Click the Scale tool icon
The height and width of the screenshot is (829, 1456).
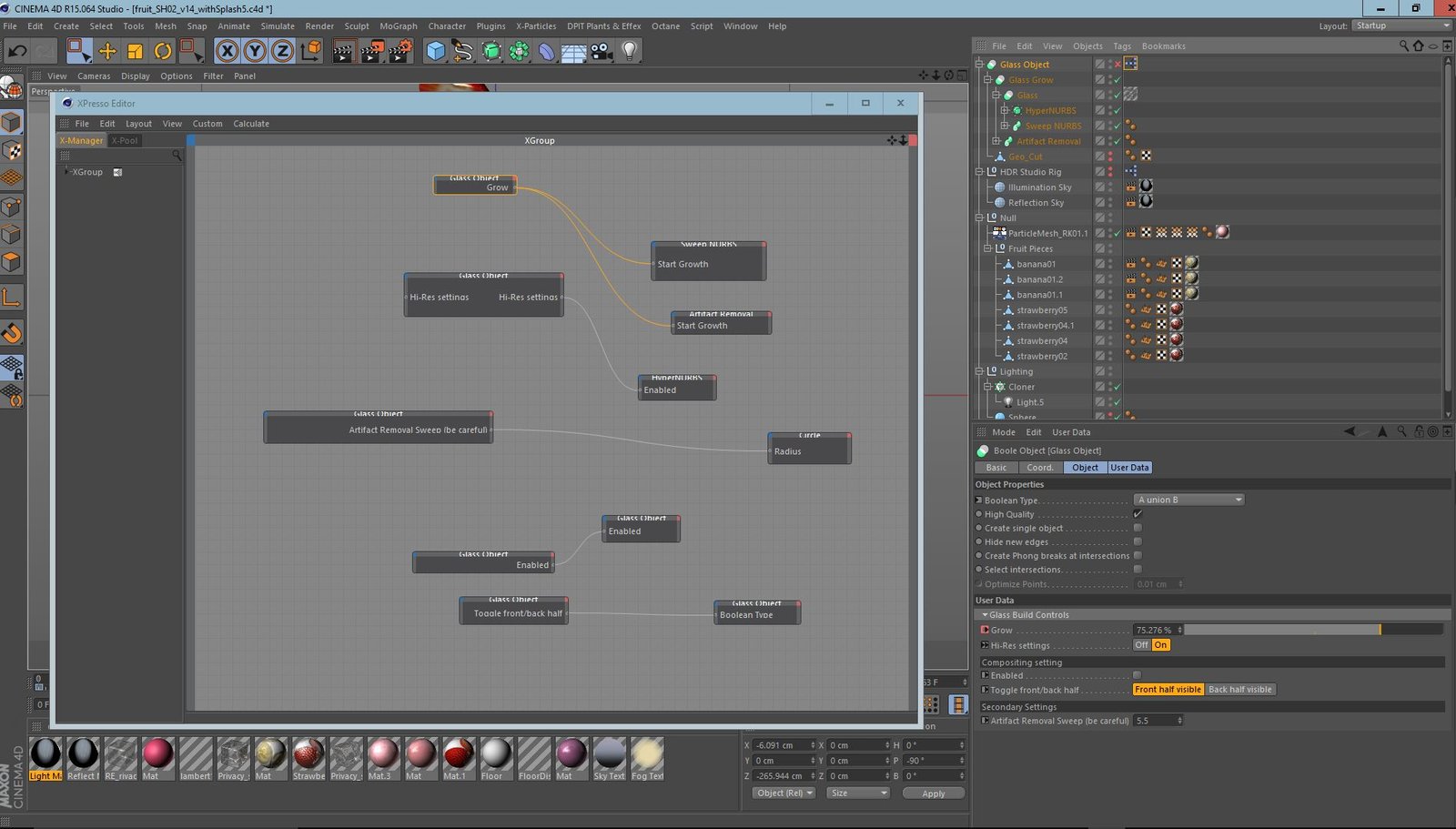pyautogui.click(x=135, y=51)
